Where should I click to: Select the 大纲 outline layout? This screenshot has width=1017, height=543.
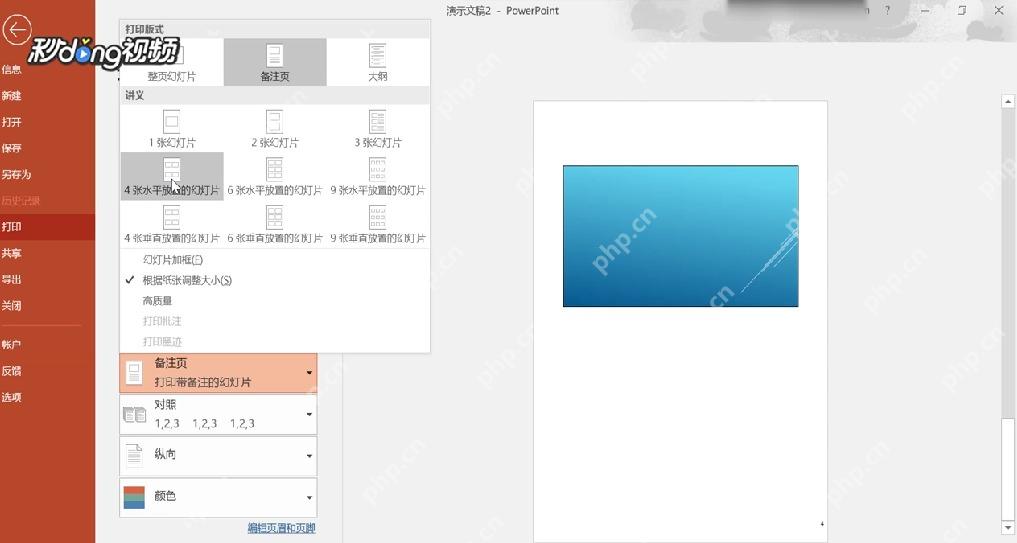click(377, 62)
